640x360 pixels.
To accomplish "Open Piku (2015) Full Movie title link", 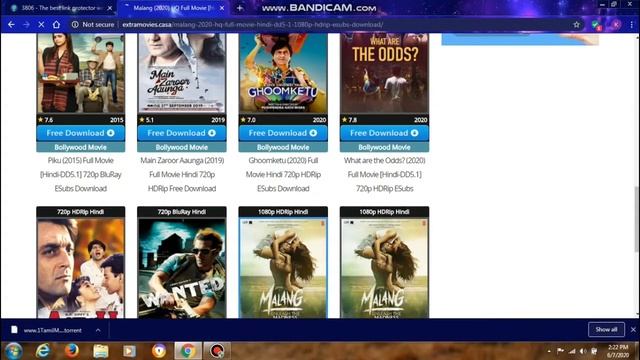I will tap(80, 174).
